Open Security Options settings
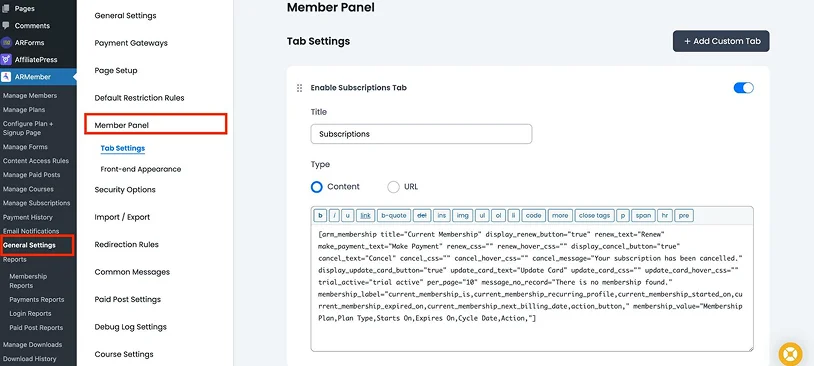Viewport: 814px width, 366px height. click(x=125, y=190)
